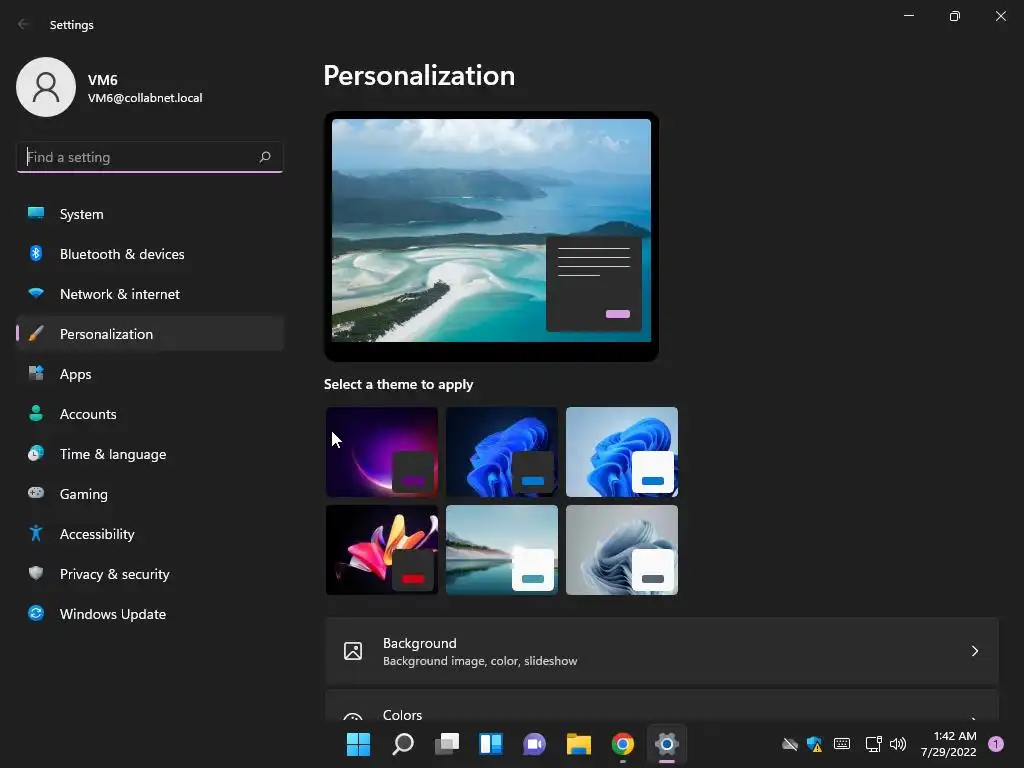Select Personalization in the sidebar

click(150, 334)
